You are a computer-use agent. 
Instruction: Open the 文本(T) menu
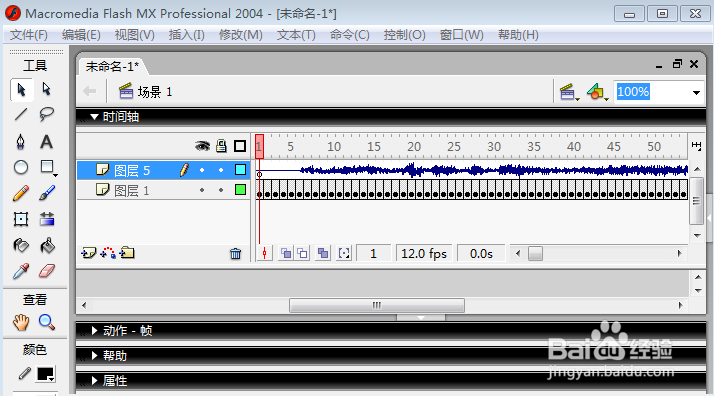click(x=296, y=35)
